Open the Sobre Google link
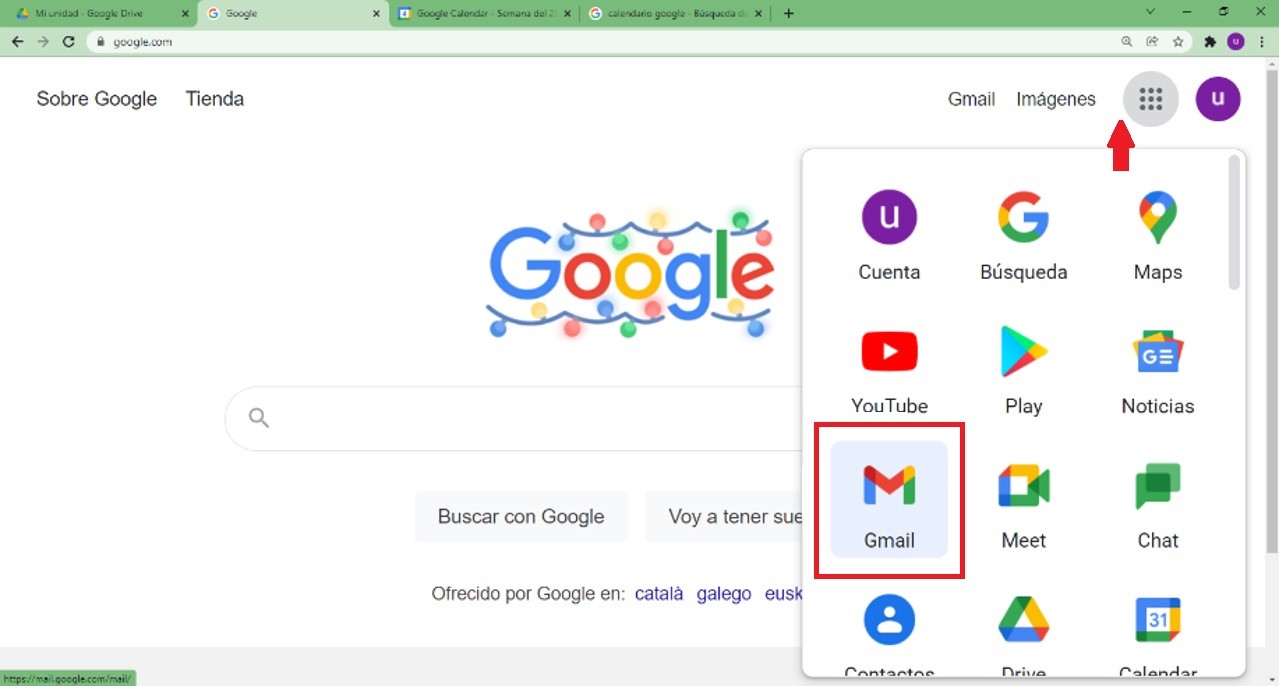Viewport: 1279px width, 686px height. click(x=97, y=99)
